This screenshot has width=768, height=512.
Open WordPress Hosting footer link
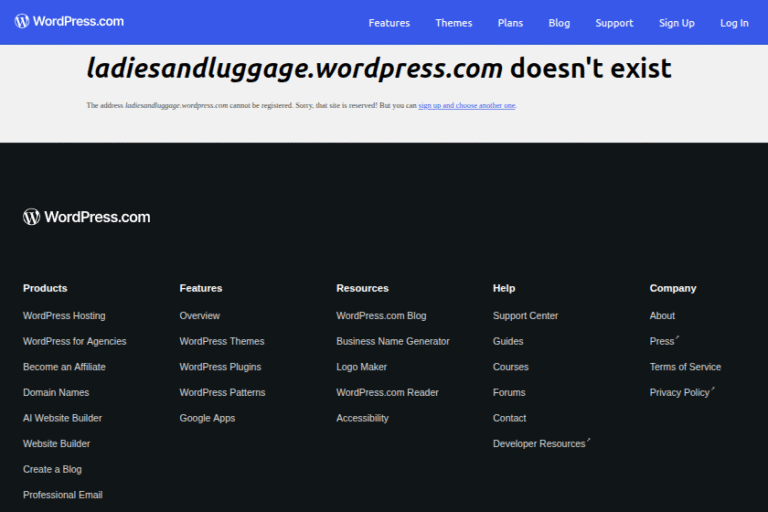64,316
